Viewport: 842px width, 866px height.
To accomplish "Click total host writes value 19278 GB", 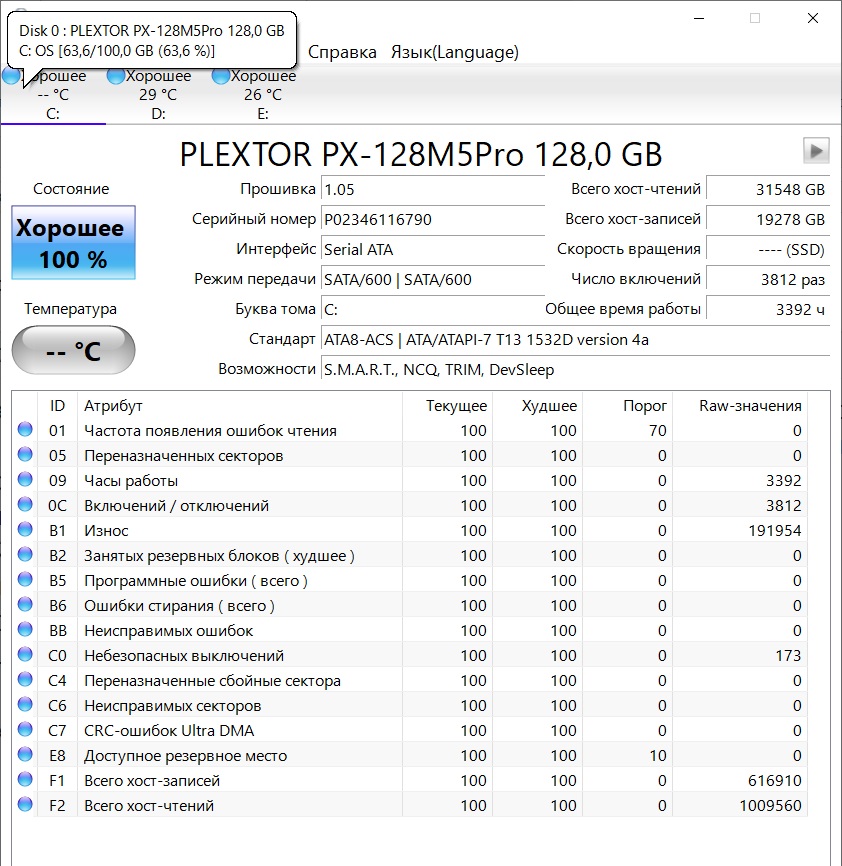I will (768, 219).
